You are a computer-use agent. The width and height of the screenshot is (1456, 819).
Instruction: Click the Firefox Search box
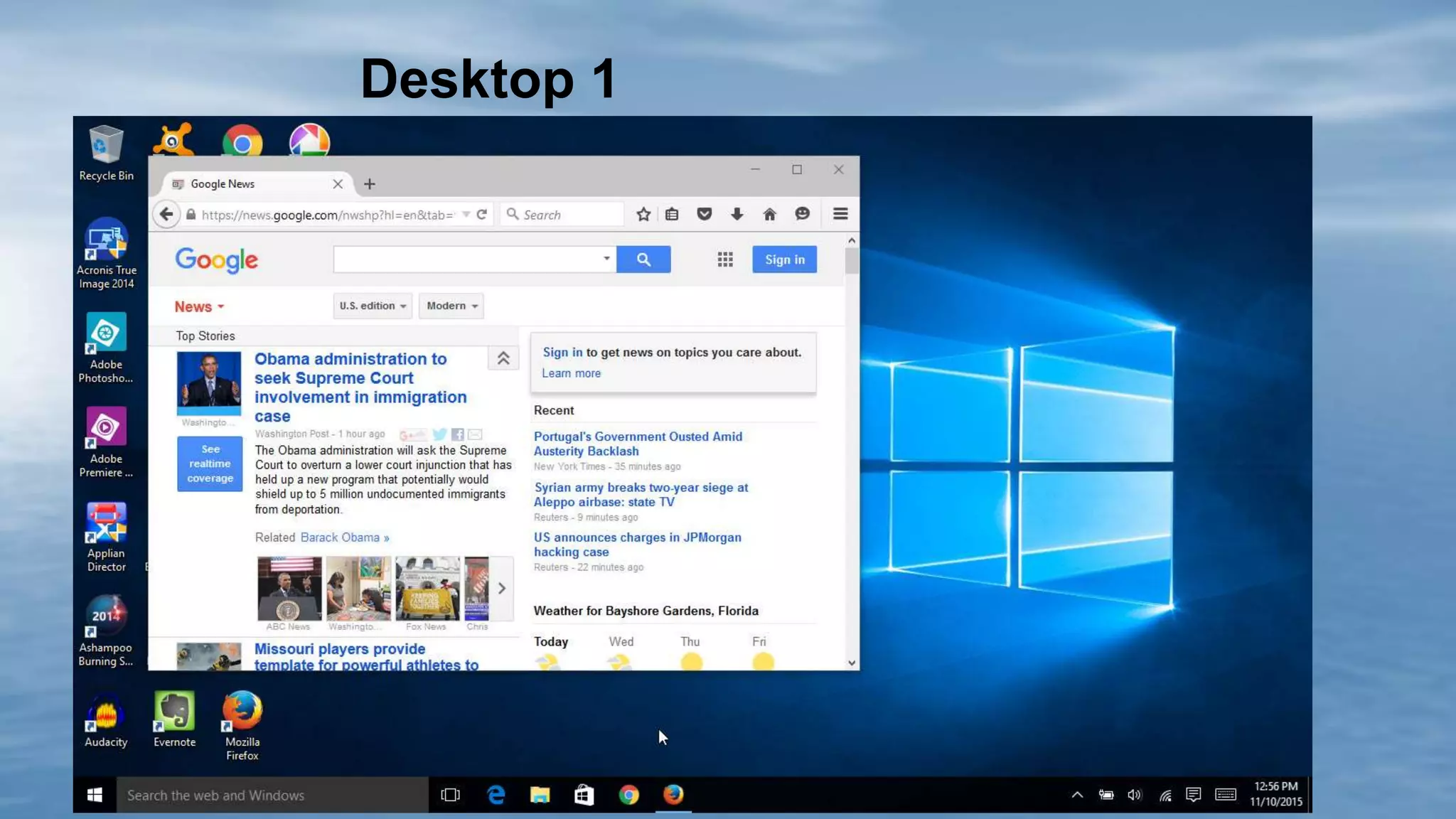562,215
